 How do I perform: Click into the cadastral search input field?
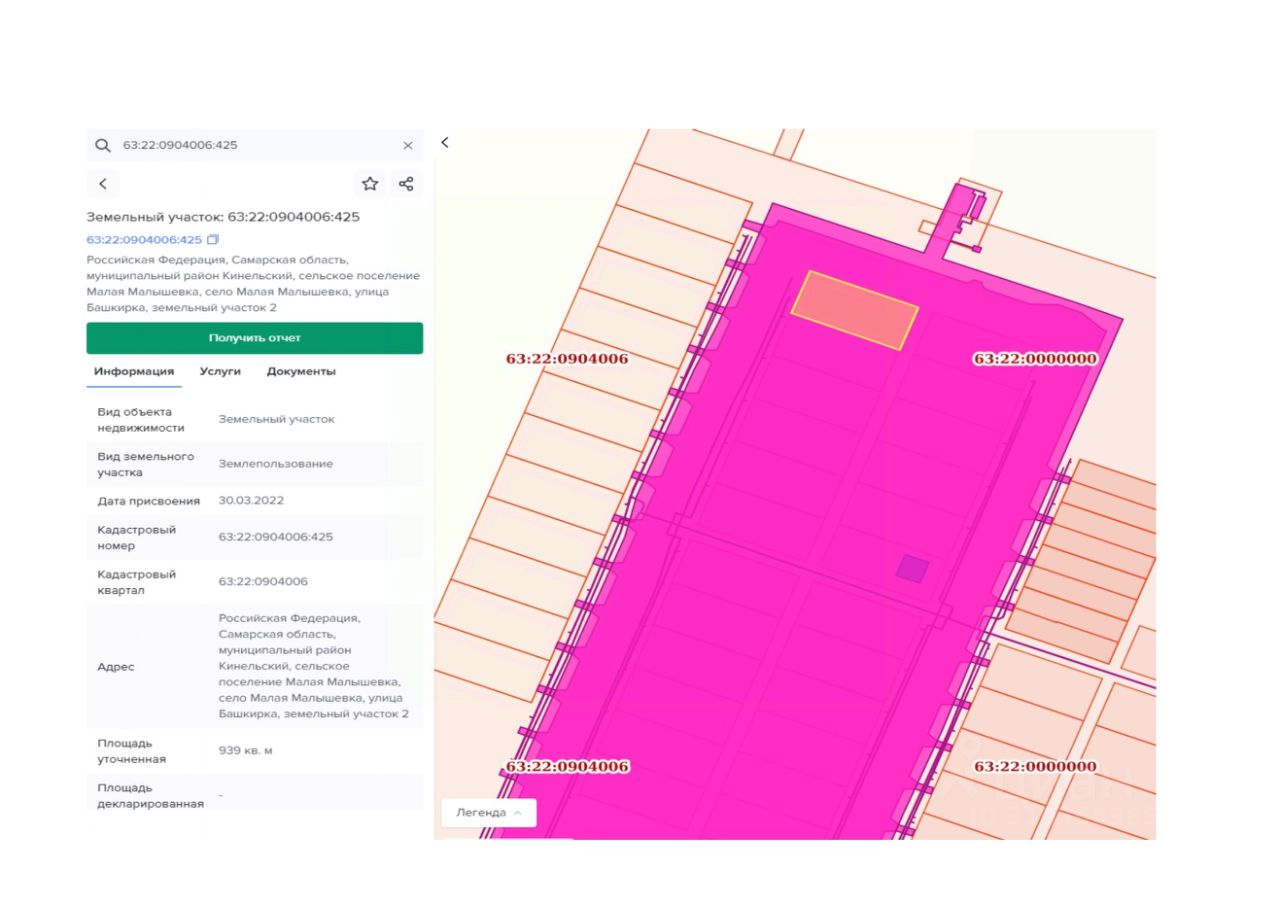(x=255, y=145)
